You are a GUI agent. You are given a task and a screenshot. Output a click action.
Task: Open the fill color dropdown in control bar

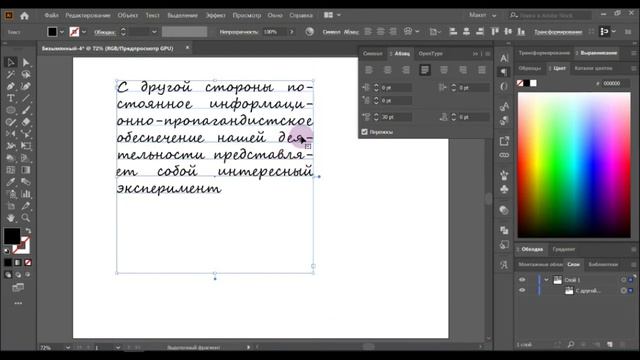tap(62, 32)
